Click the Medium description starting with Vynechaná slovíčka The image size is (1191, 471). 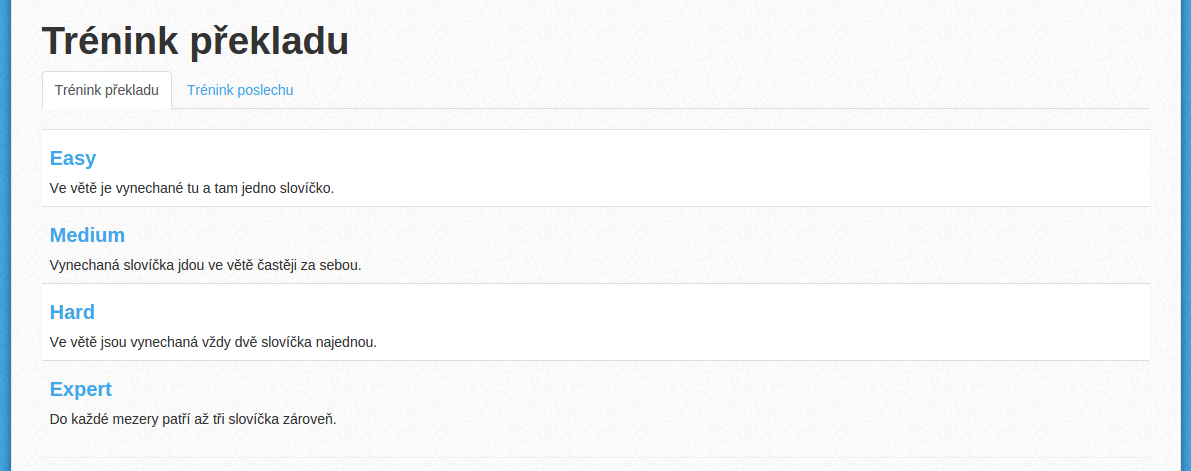(206, 265)
